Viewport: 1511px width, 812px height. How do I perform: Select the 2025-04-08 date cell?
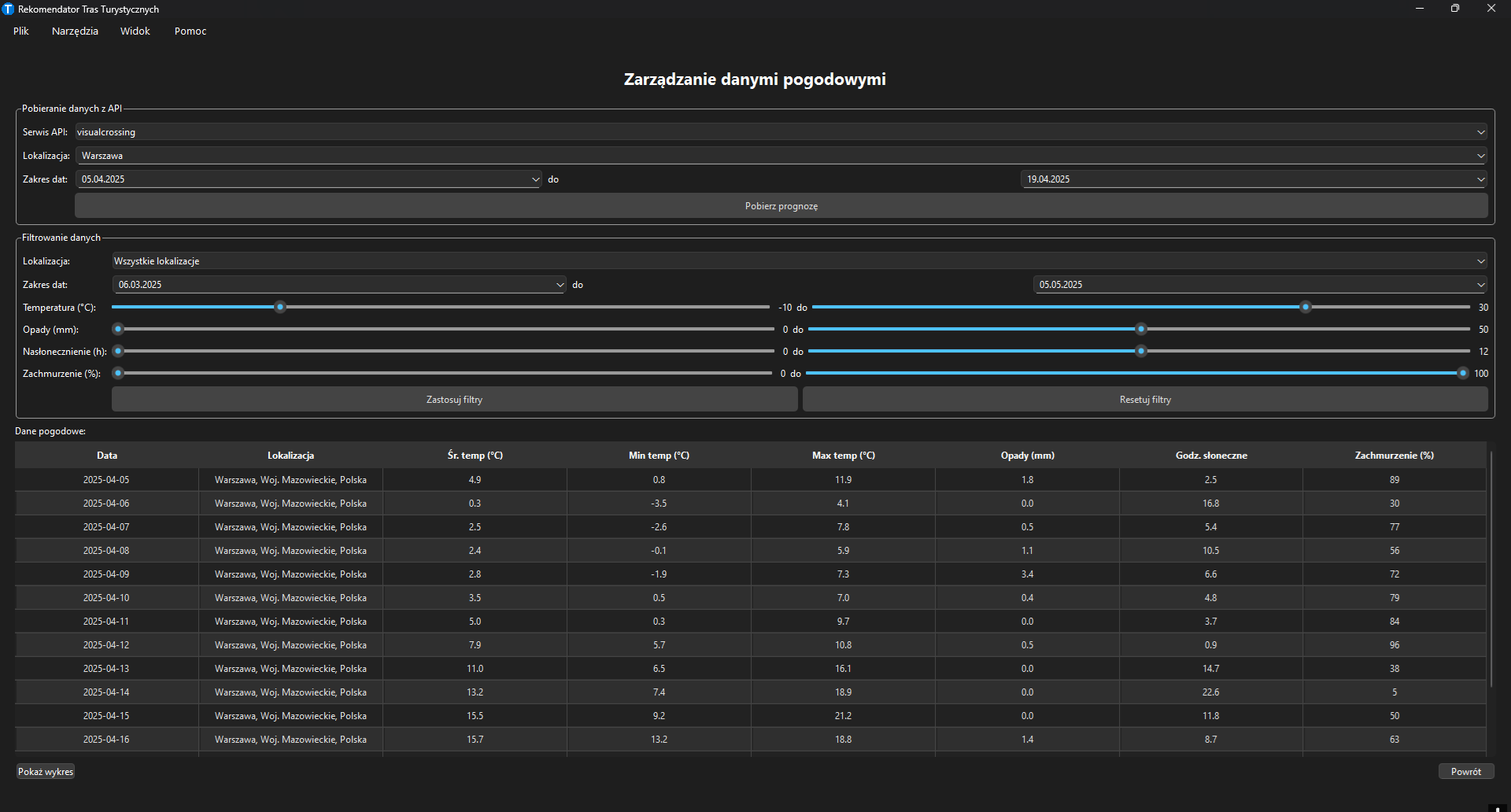(106, 551)
